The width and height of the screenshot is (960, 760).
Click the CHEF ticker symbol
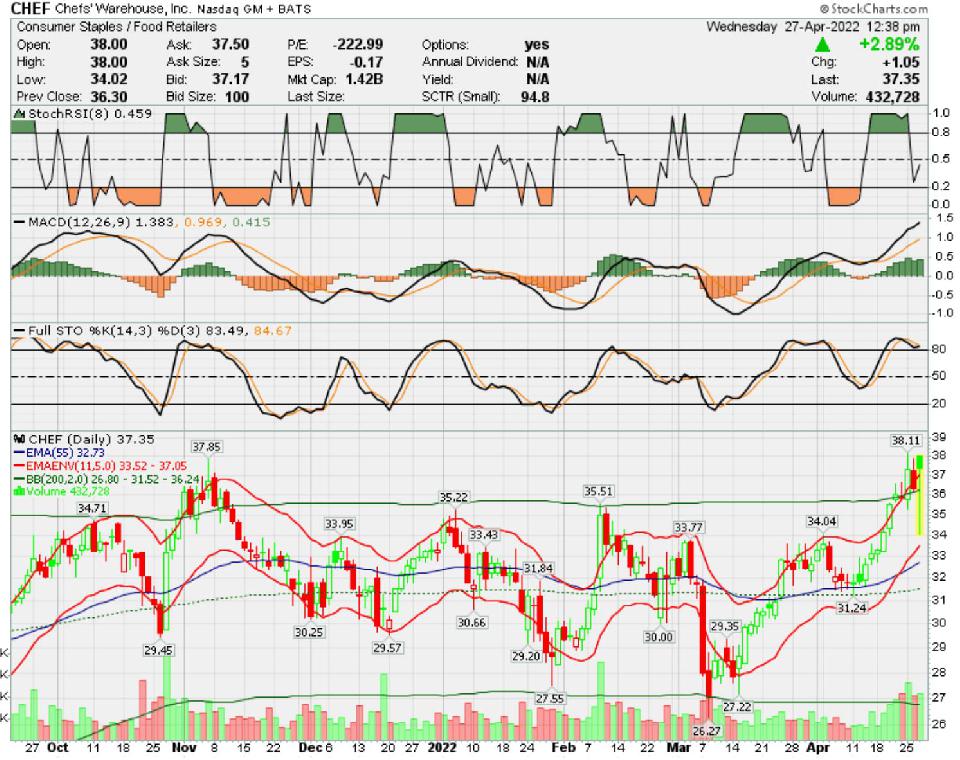31,9
